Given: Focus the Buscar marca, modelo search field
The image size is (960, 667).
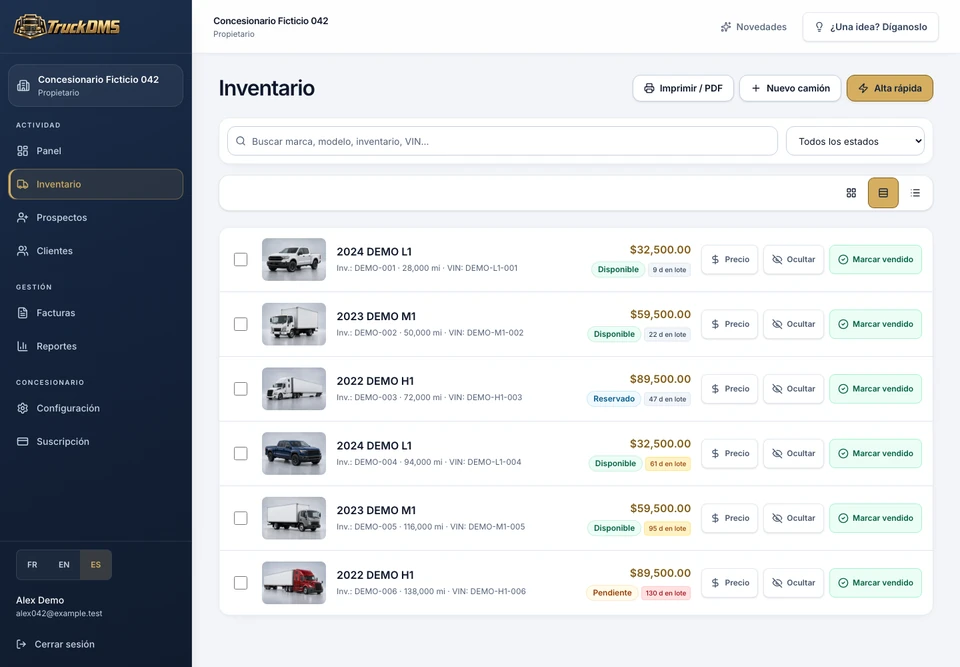Looking at the screenshot, I should (x=502, y=141).
